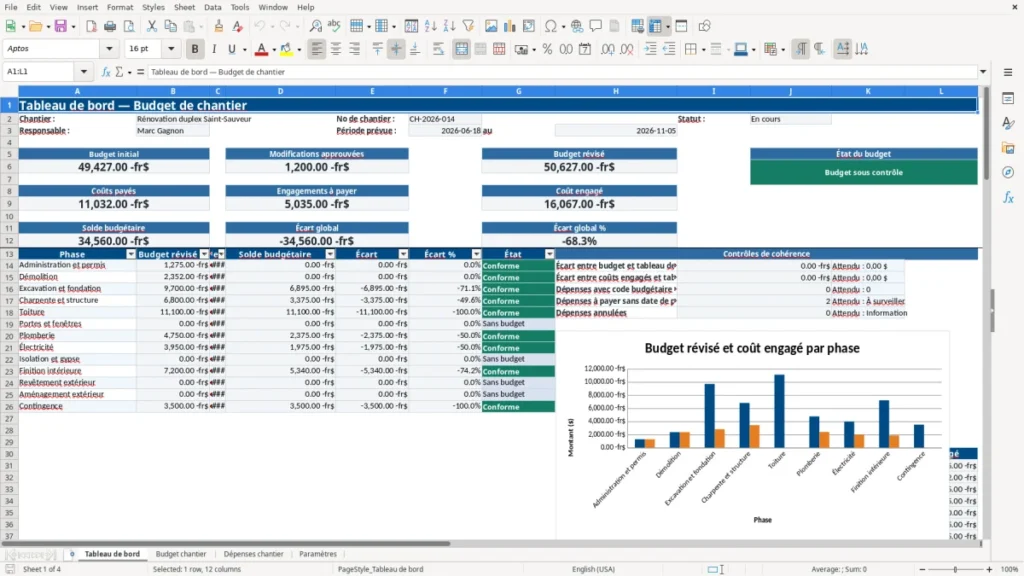Click the Clone formatting paintbrush icon
Viewport: 1024px width, 576px height.
(219, 26)
